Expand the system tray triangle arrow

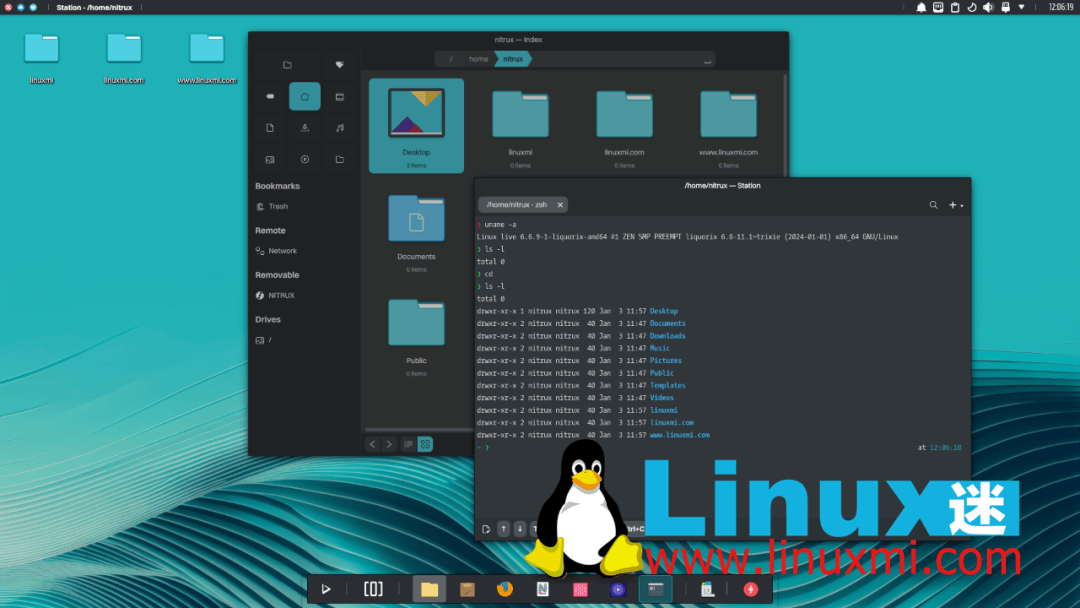tap(1021, 8)
